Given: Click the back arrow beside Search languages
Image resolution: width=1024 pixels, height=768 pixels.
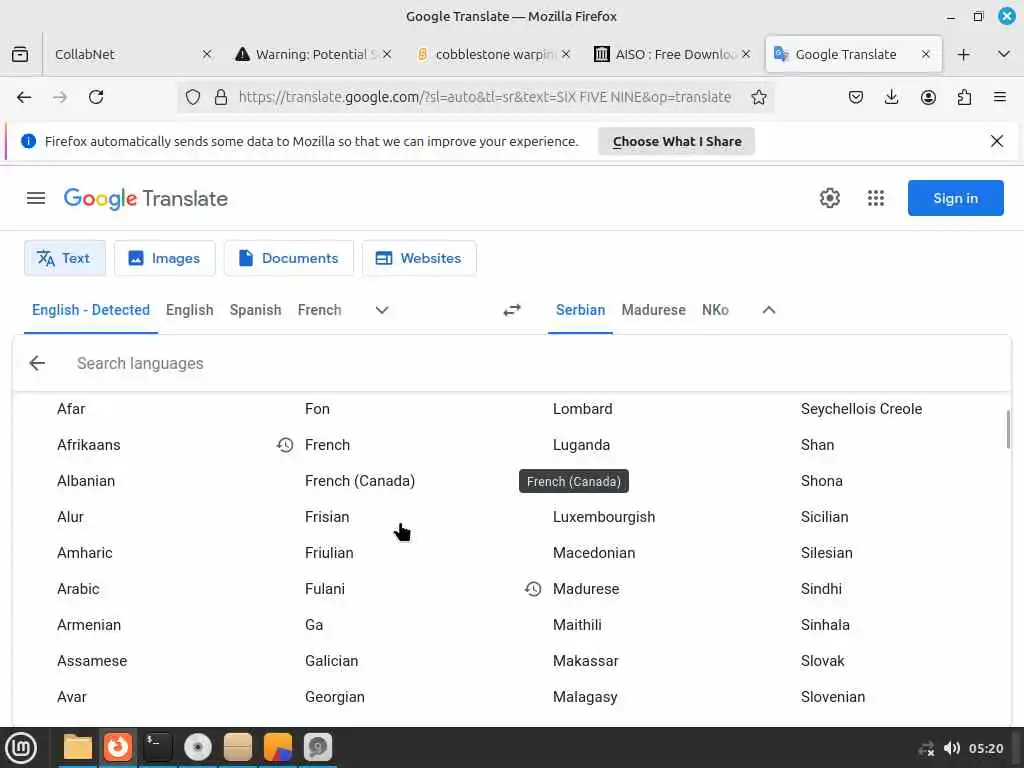Looking at the screenshot, I should [37, 363].
